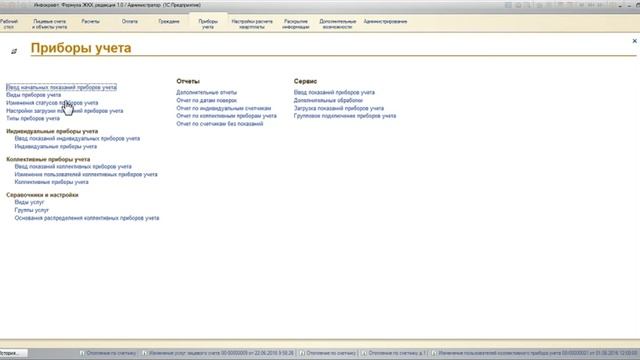This screenshot has height=360, width=640.
Task: Open the section settings icon beside the title
Action: click(14, 51)
